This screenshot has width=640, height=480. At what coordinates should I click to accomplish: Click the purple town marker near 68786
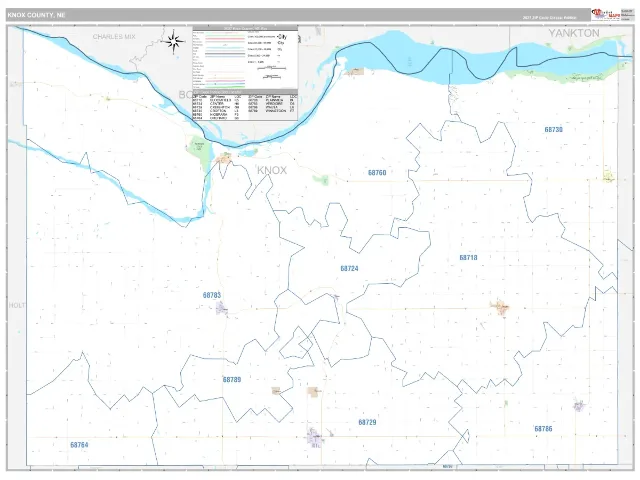579,405
